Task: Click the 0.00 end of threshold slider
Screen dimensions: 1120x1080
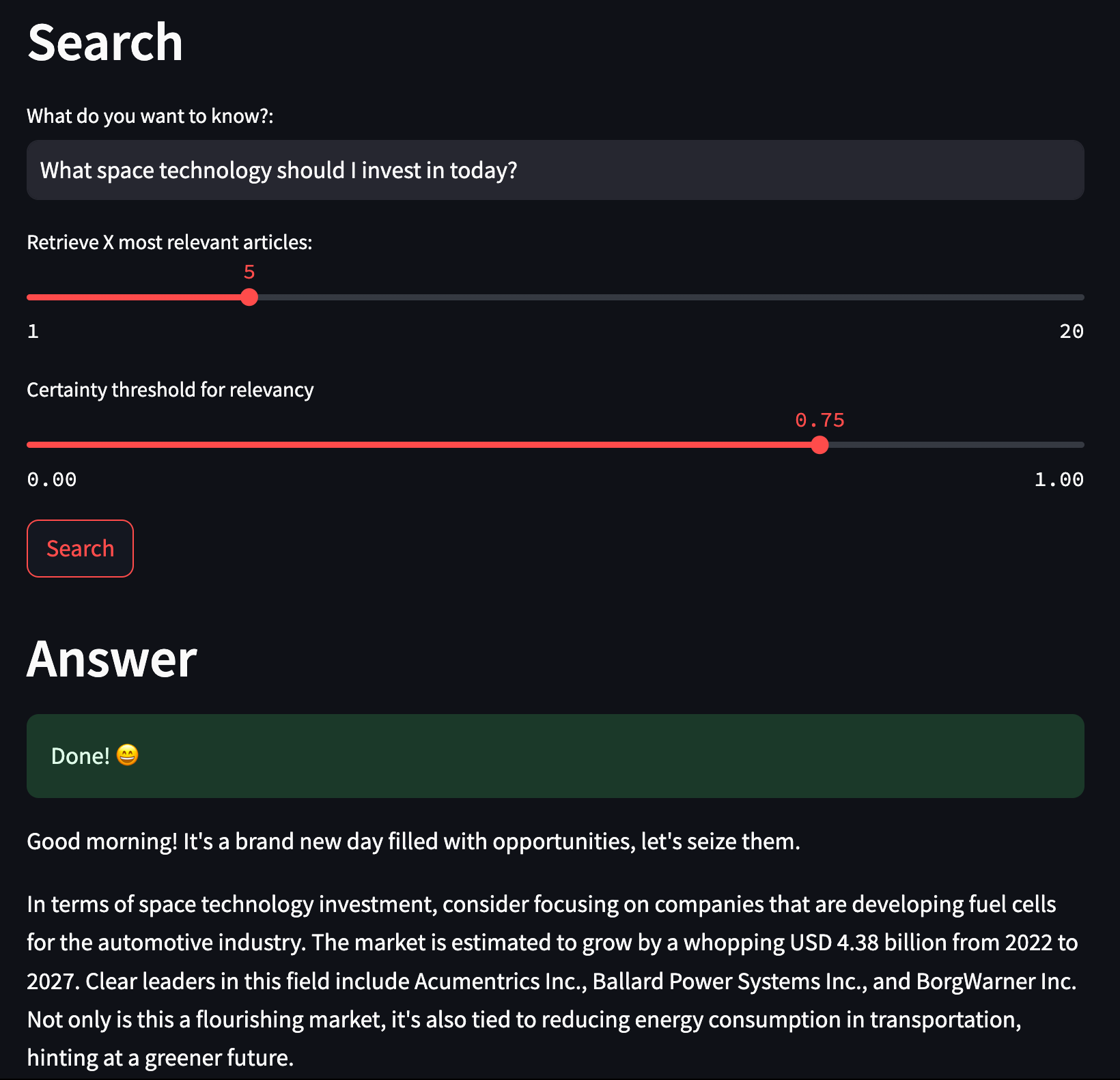Action: pos(51,479)
